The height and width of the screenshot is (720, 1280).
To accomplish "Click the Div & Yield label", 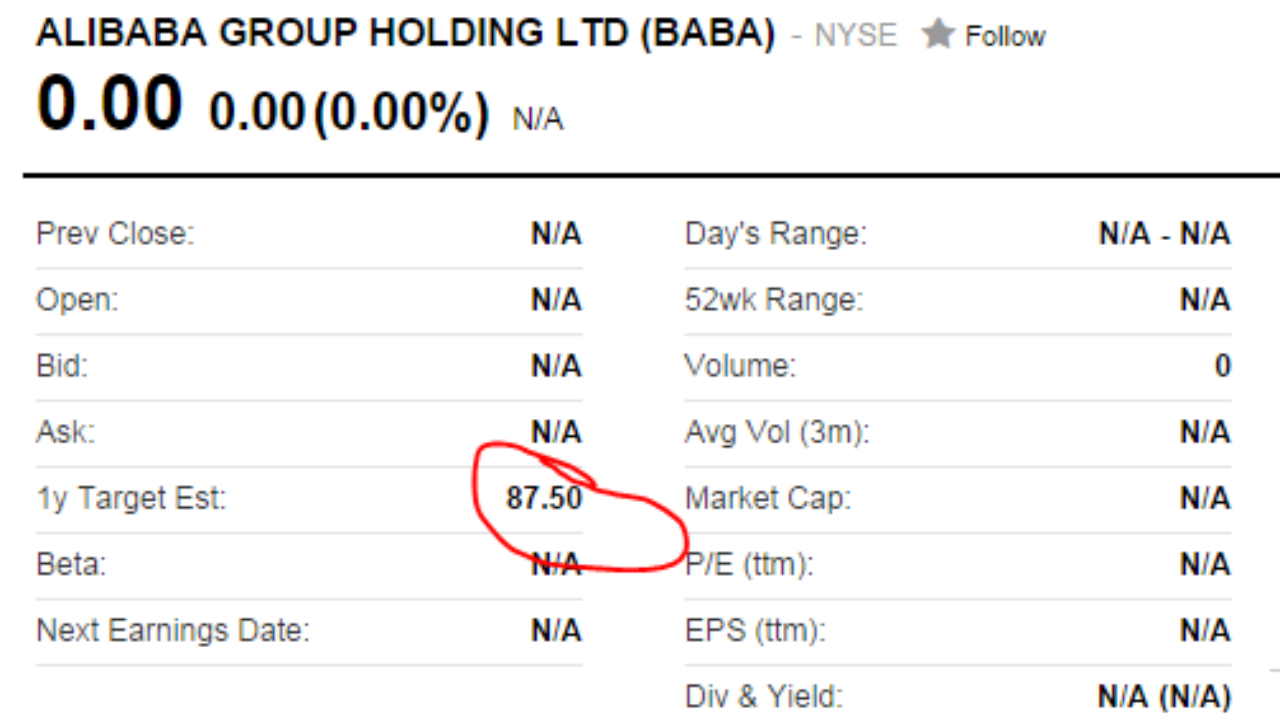I will 764,696.
